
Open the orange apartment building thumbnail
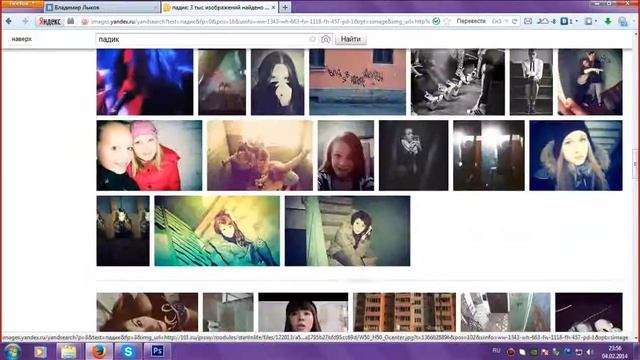(404, 312)
